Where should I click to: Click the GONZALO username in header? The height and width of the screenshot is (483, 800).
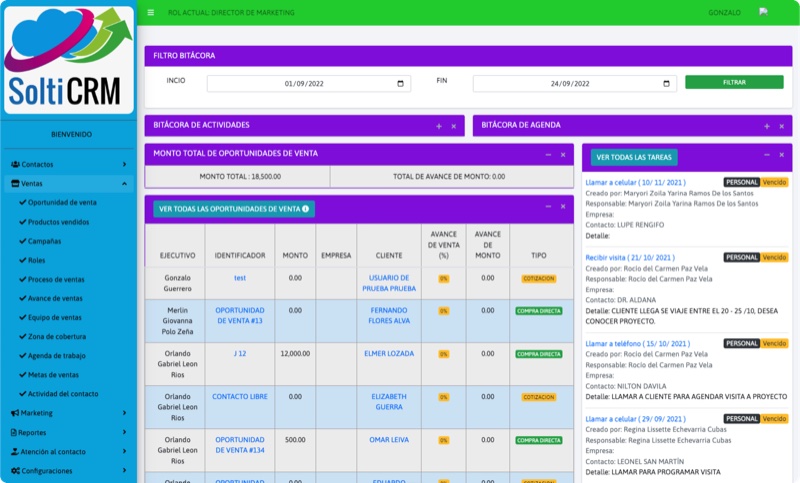(x=724, y=12)
